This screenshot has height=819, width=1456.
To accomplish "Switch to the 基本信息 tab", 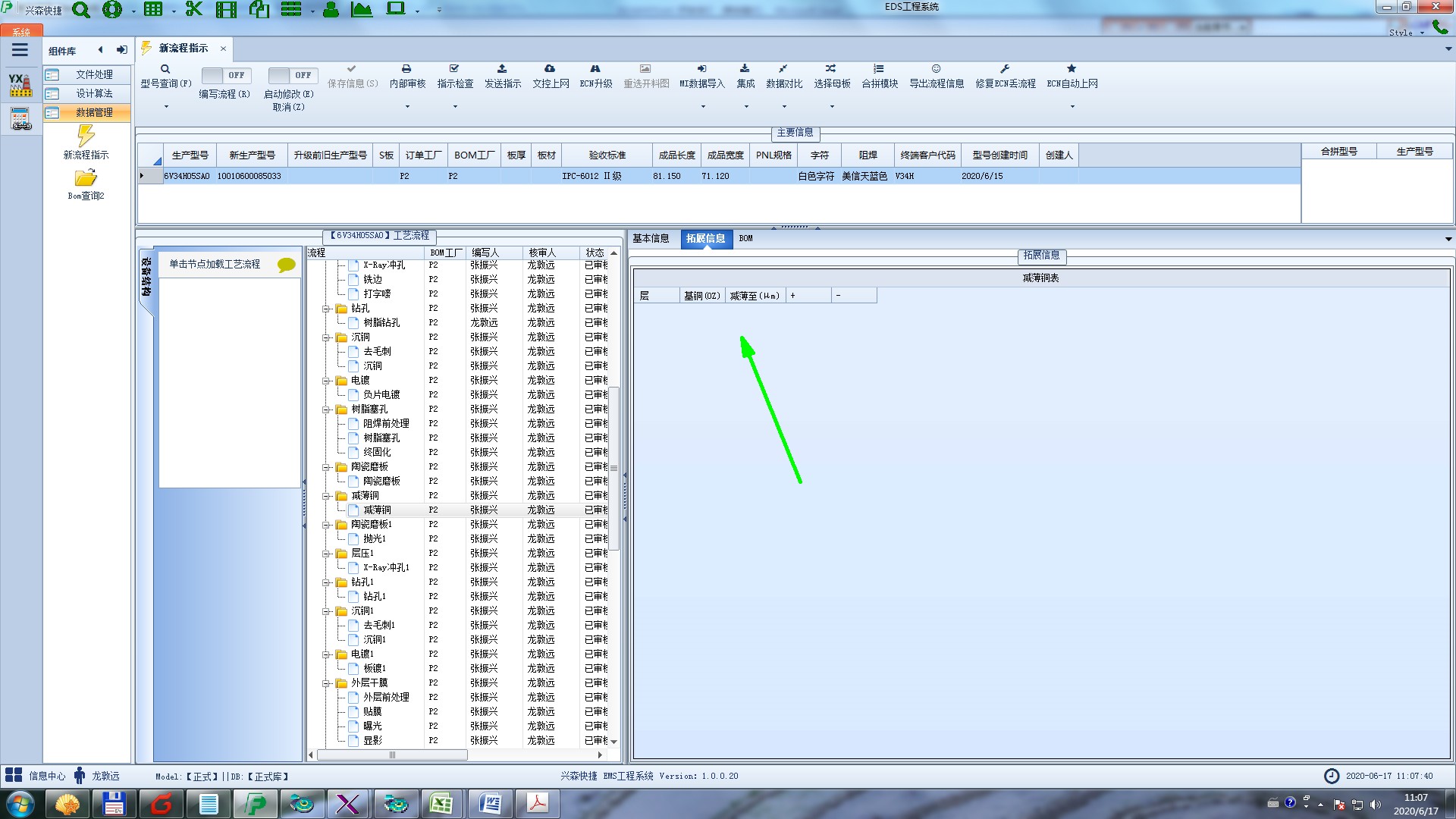I will pyautogui.click(x=651, y=238).
